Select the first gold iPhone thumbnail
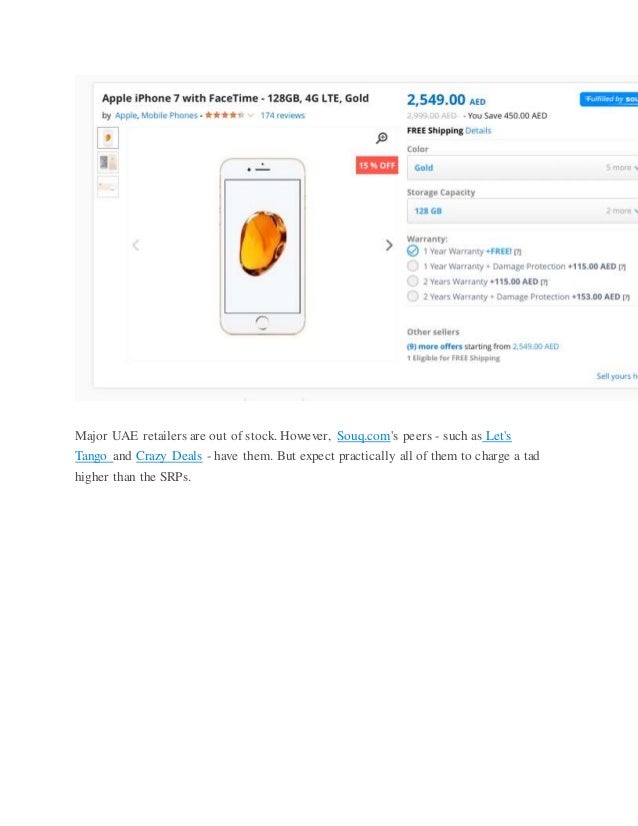 pos(108,138)
